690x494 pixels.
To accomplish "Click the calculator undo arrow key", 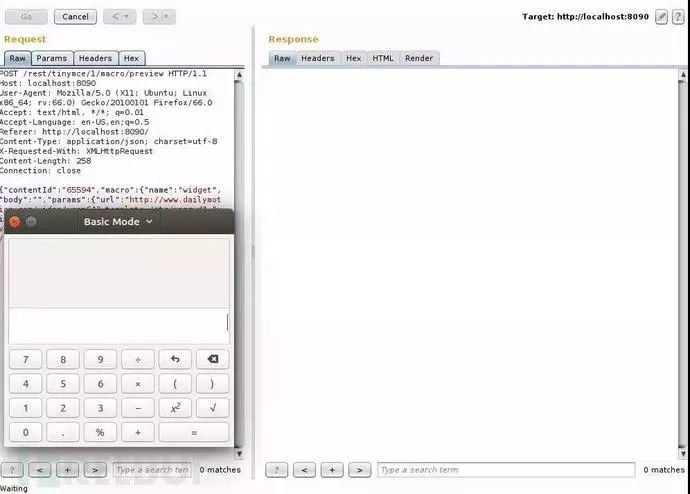I will pyautogui.click(x=175, y=359).
